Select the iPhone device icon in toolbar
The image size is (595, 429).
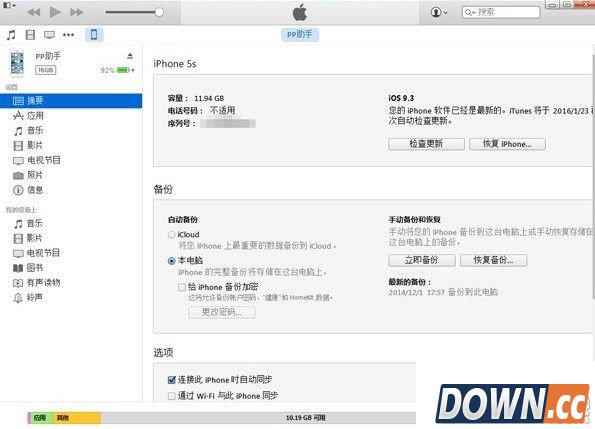94,35
